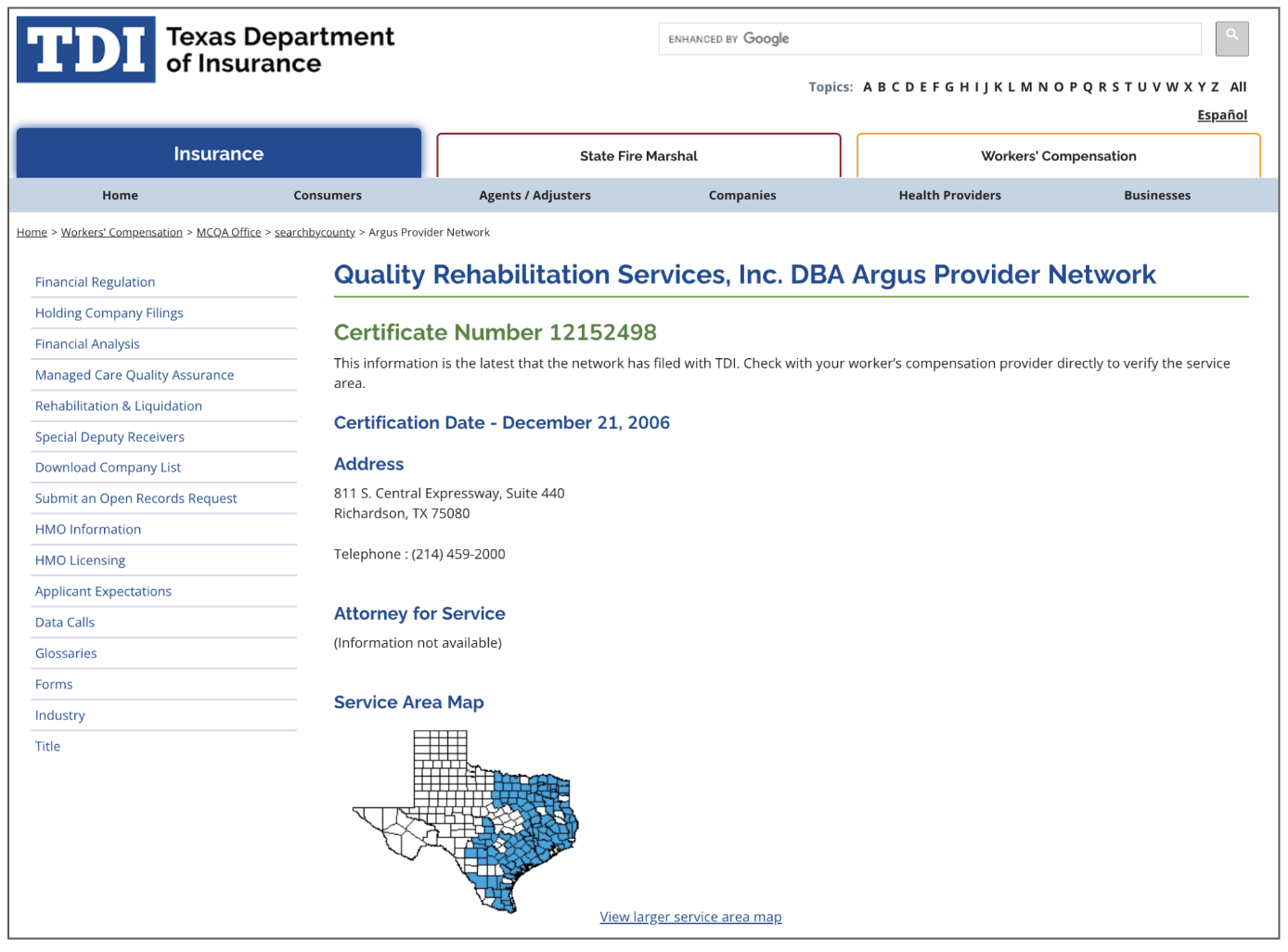The height and width of the screenshot is (952, 1288).
Task: Select Health Providers menu item
Action: click(950, 195)
